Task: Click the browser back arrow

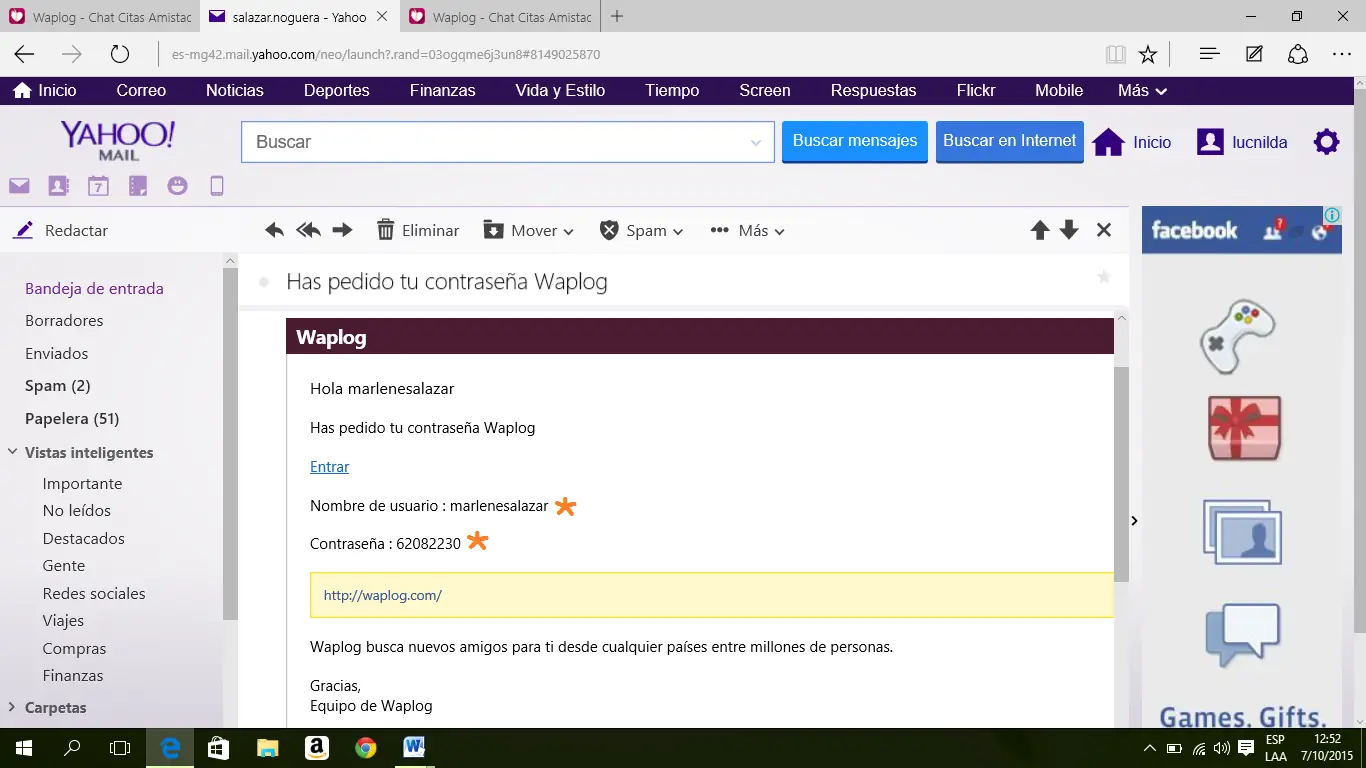Action: (24, 54)
